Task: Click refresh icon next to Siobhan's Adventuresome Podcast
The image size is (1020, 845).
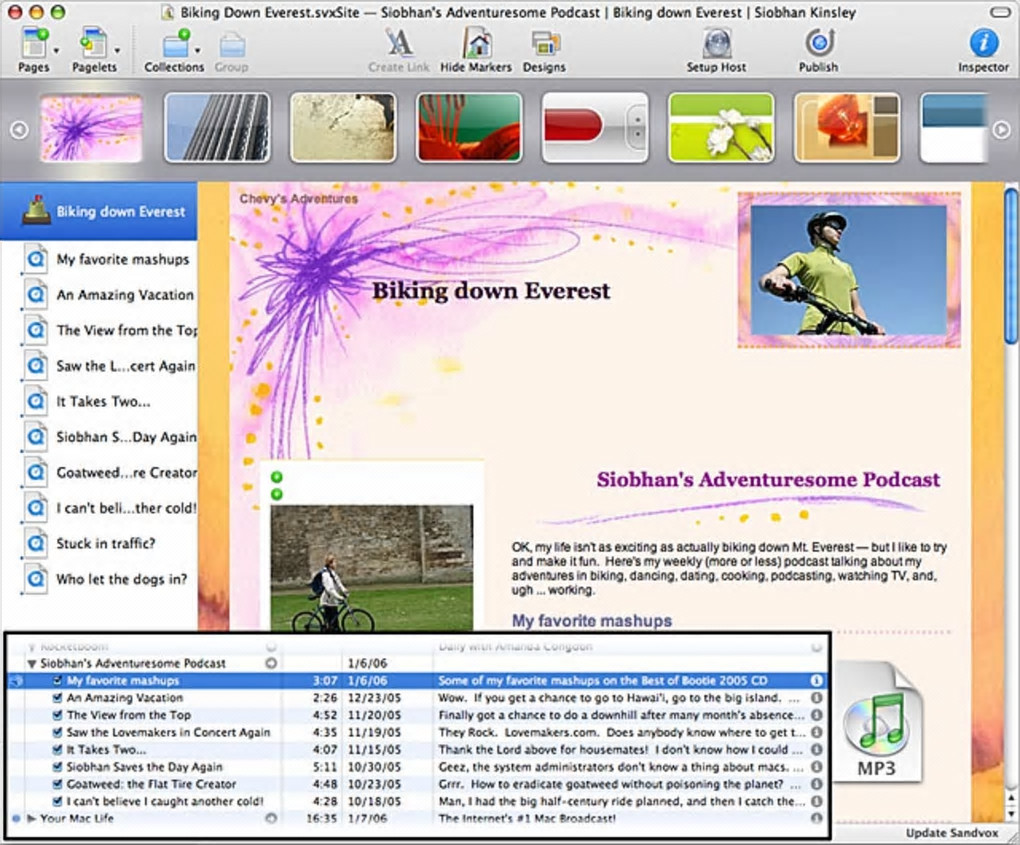Action: [271, 663]
